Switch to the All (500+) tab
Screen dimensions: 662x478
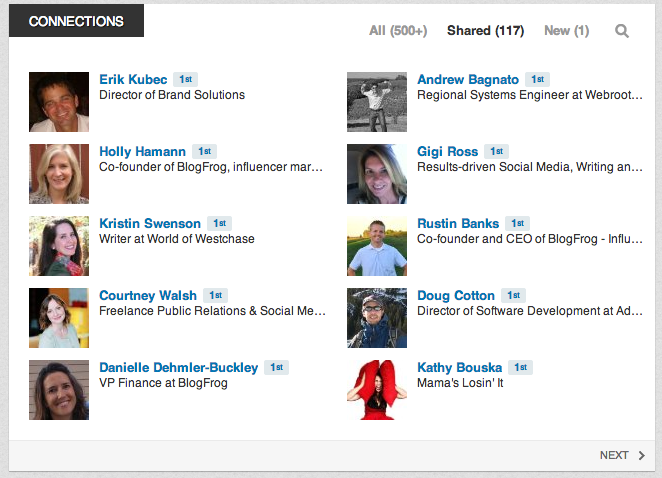coord(398,31)
